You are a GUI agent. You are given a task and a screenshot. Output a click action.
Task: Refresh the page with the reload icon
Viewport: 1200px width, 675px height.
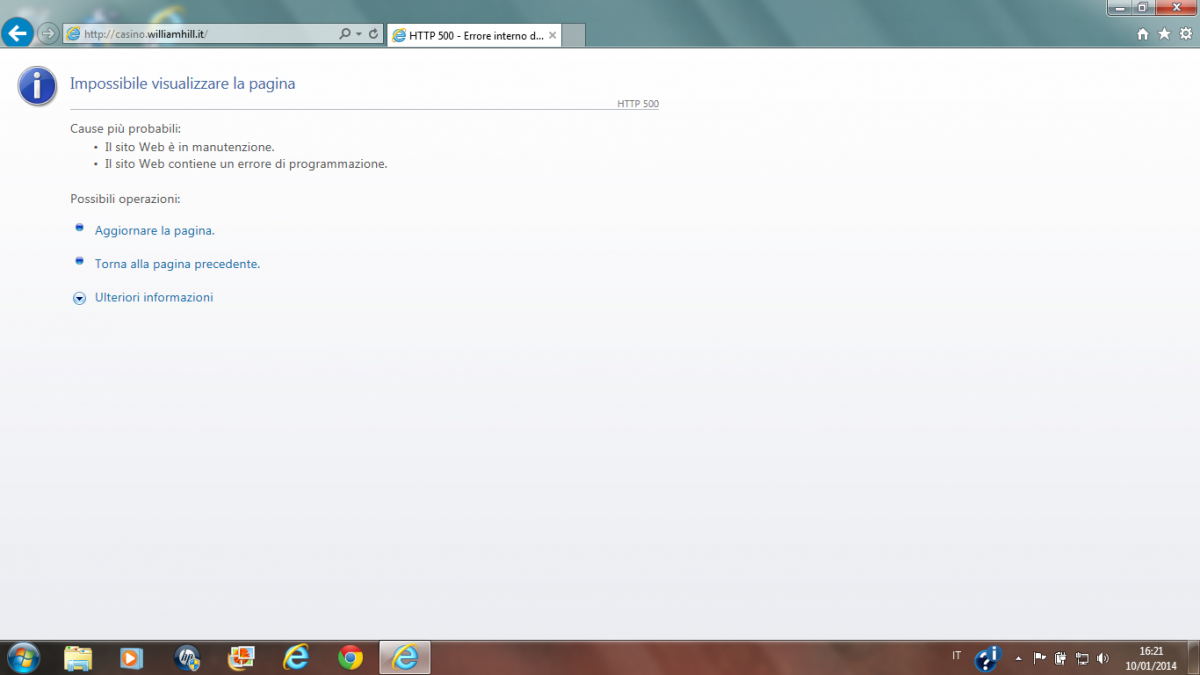coord(374,34)
